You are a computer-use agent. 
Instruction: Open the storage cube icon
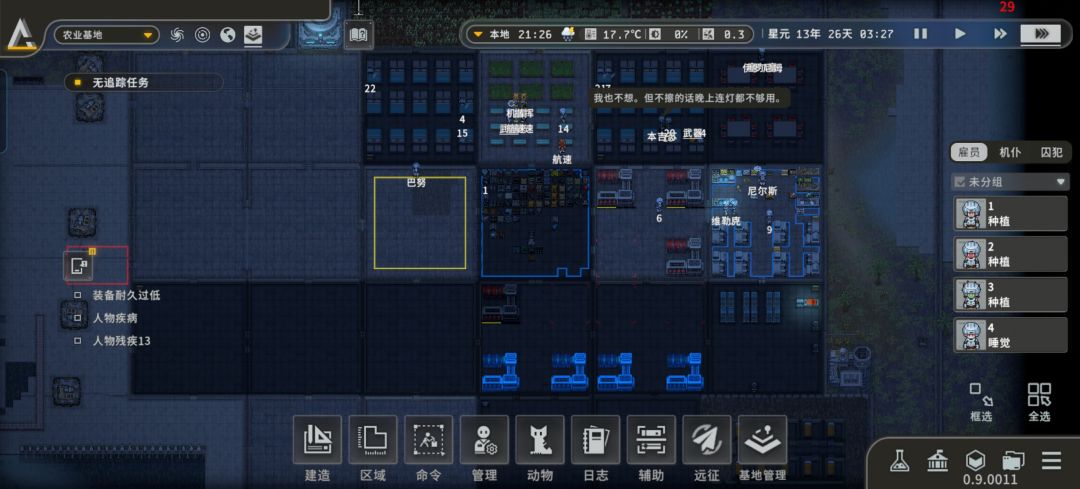point(975,460)
